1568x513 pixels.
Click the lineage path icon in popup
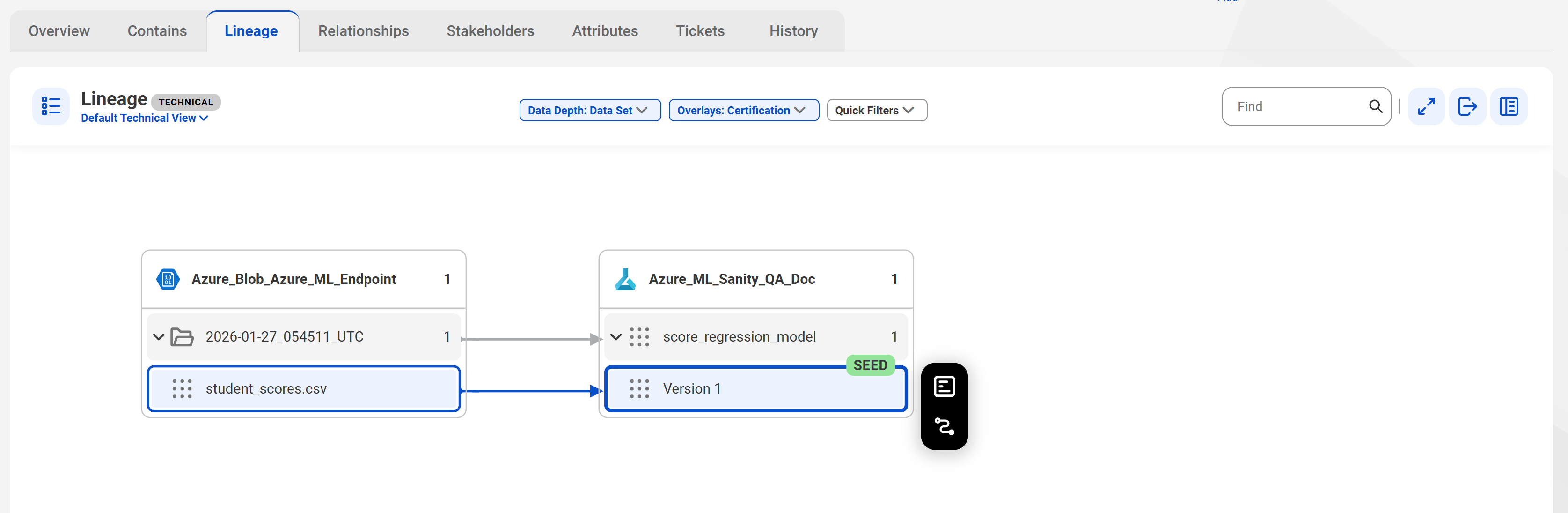[945, 426]
